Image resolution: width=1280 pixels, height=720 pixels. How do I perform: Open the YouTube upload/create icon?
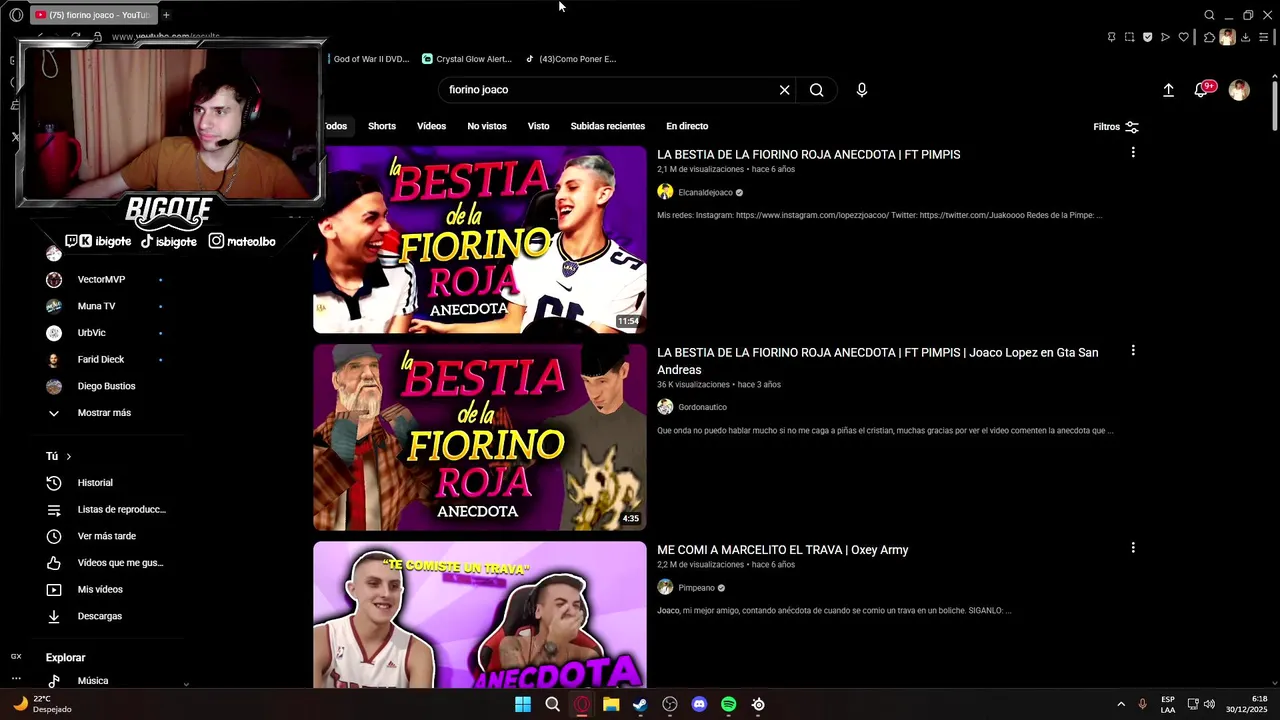pyautogui.click(x=1168, y=90)
